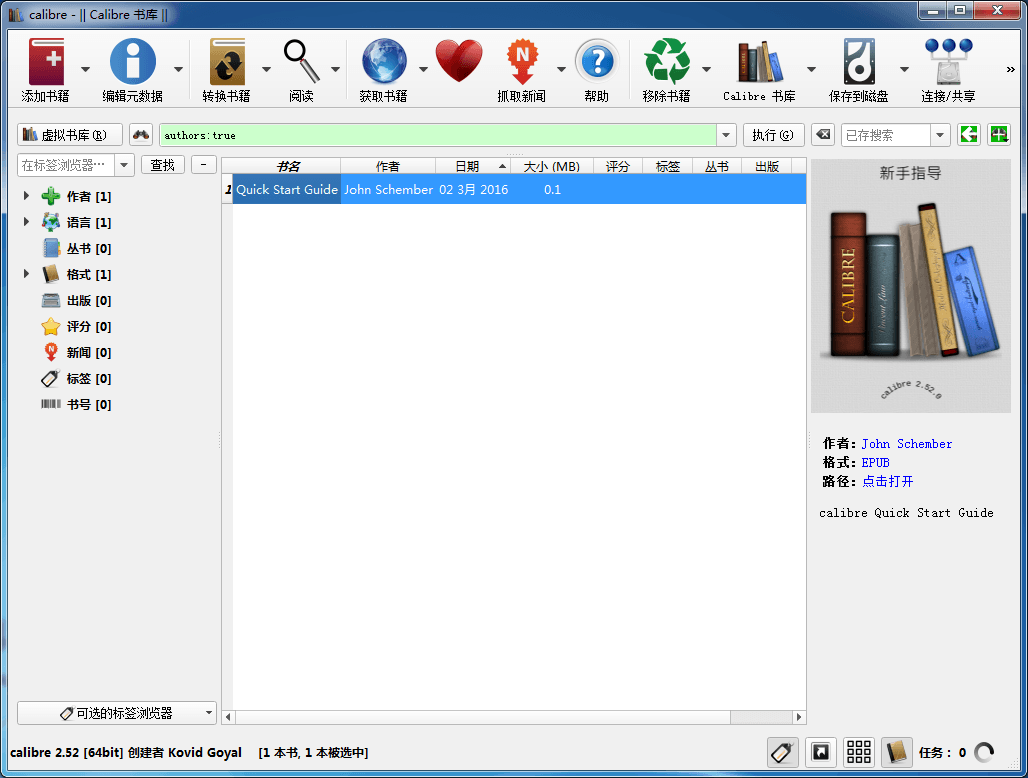1028x778 pixels.
Task: Click the collapse all minus button
Action: pyautogui.click(x=204, y=165)
